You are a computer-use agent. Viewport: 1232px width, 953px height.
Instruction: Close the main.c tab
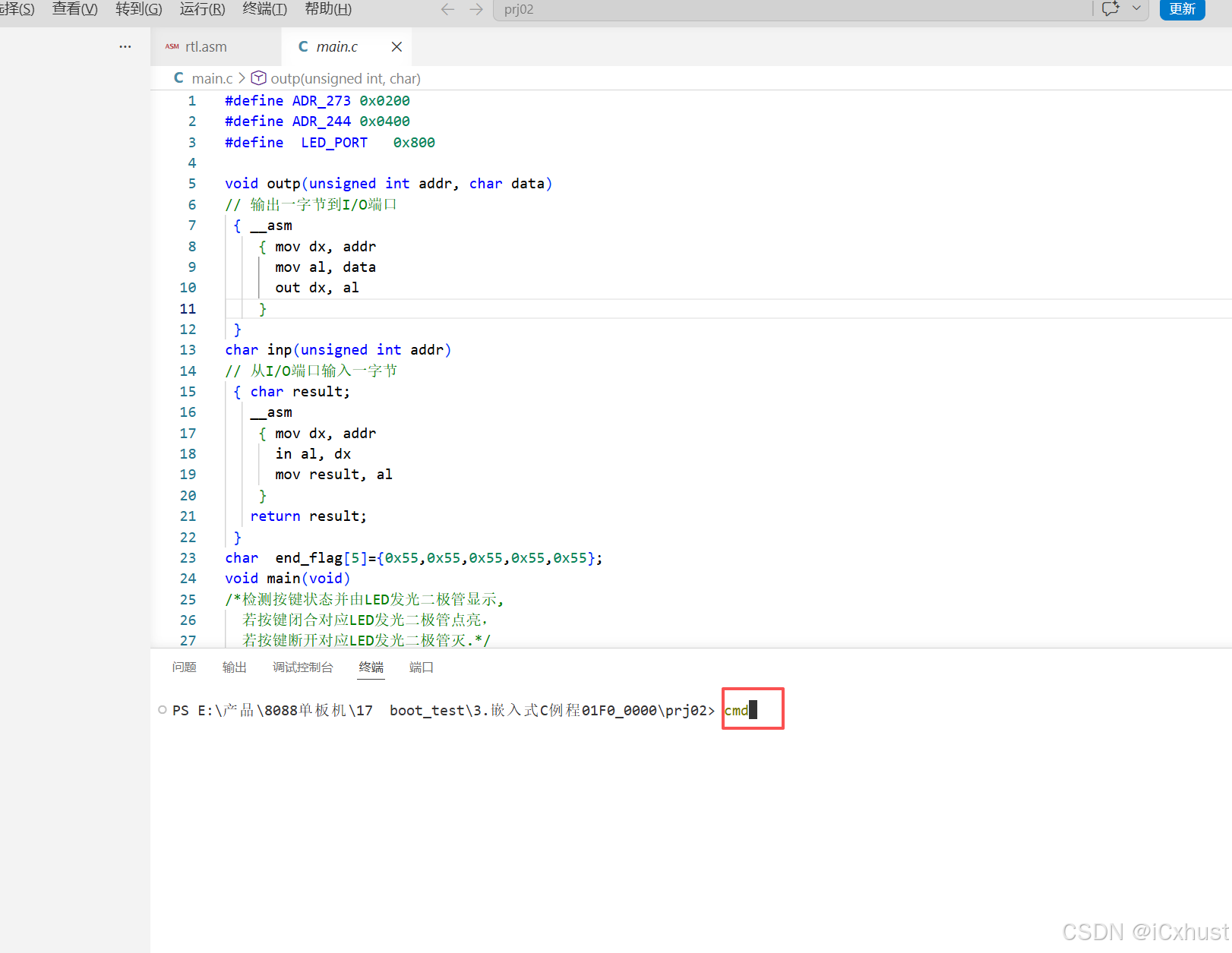[x=396, y=47]
